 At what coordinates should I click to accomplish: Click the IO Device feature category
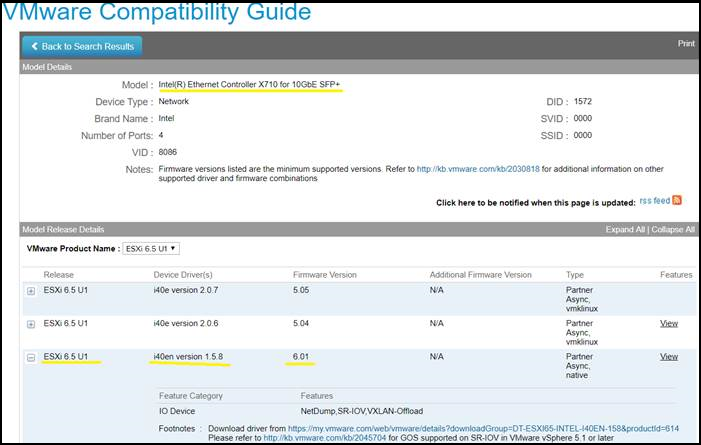(177, 411)
